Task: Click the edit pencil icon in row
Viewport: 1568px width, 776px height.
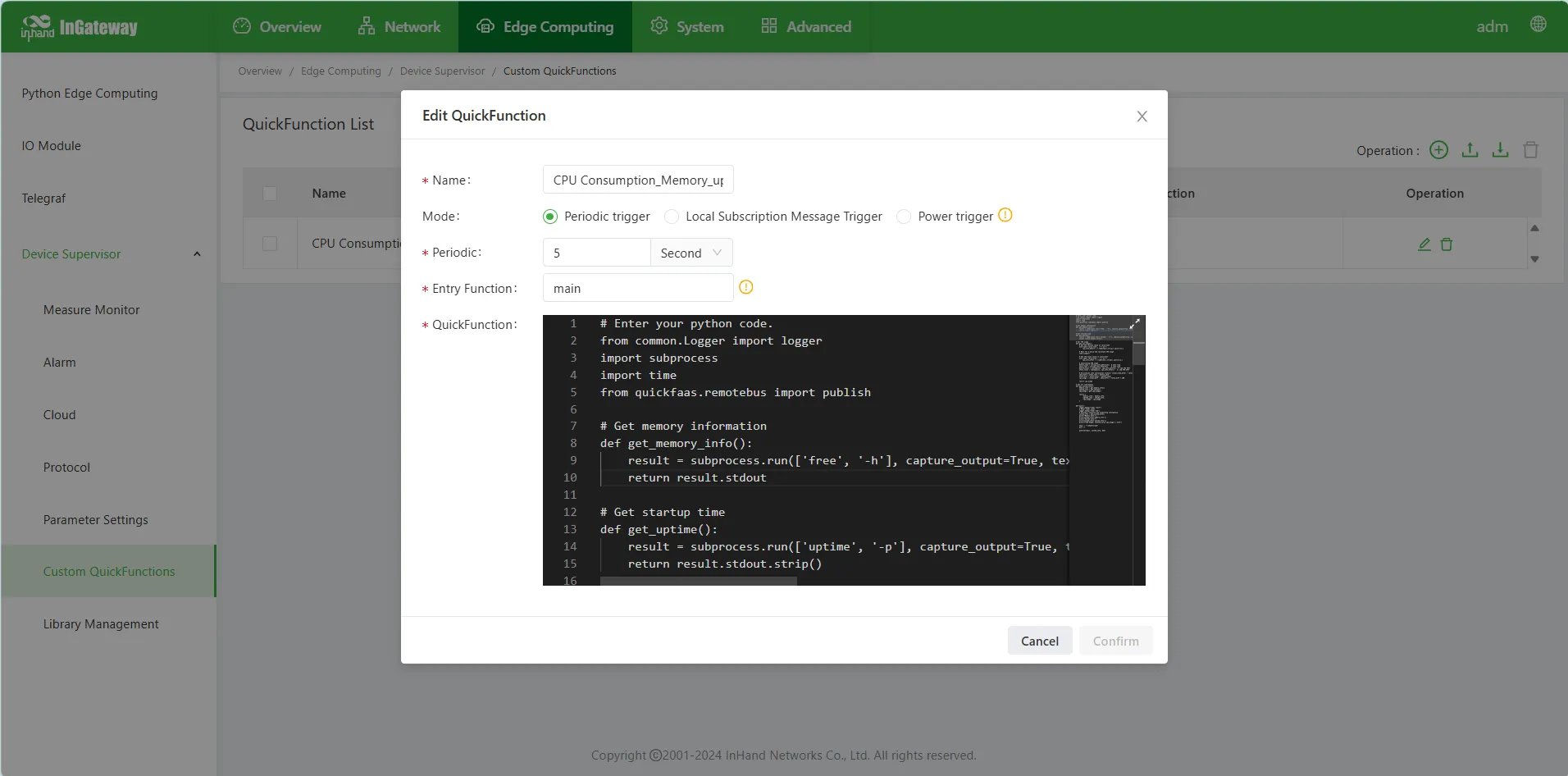Action: coord(1424,244)
